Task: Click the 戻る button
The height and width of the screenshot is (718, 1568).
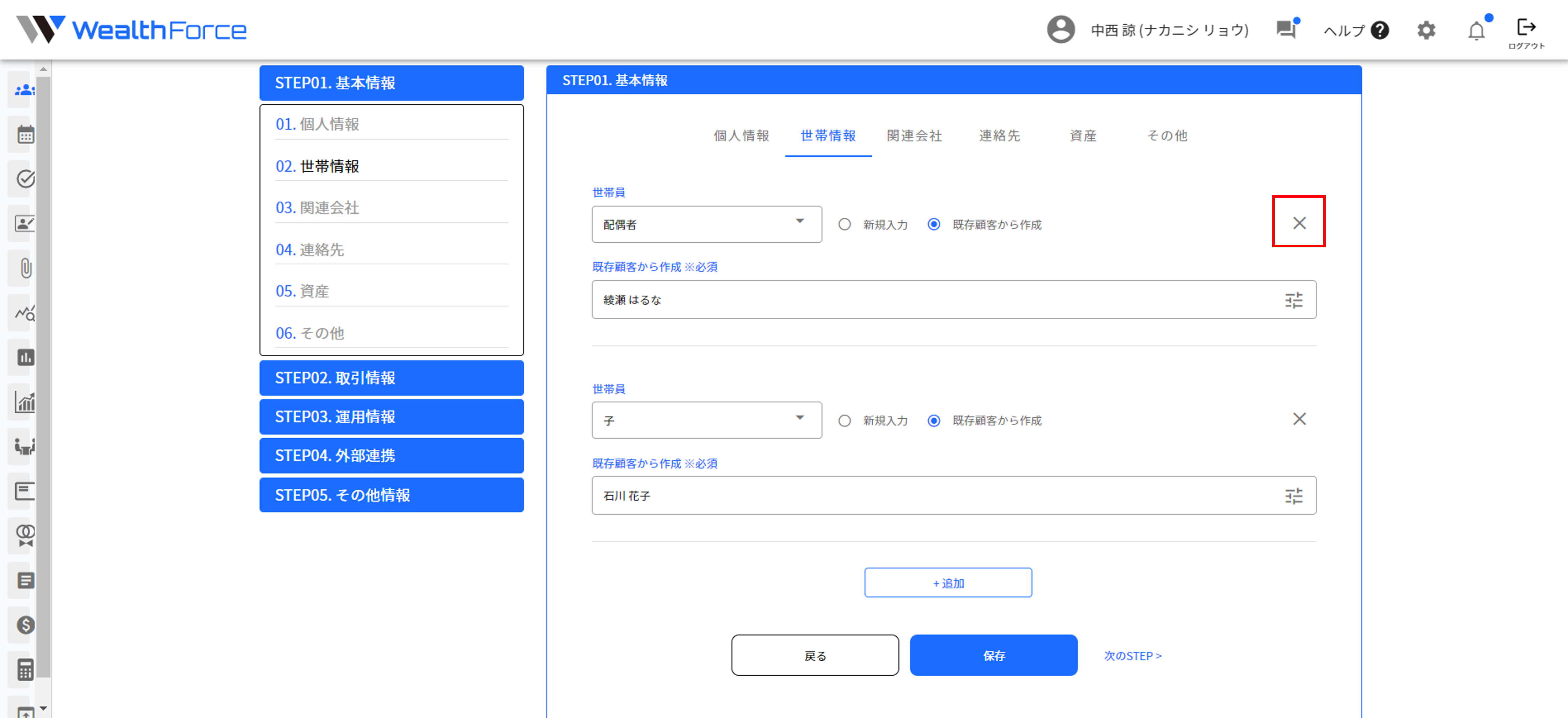Action: point(815,655)
